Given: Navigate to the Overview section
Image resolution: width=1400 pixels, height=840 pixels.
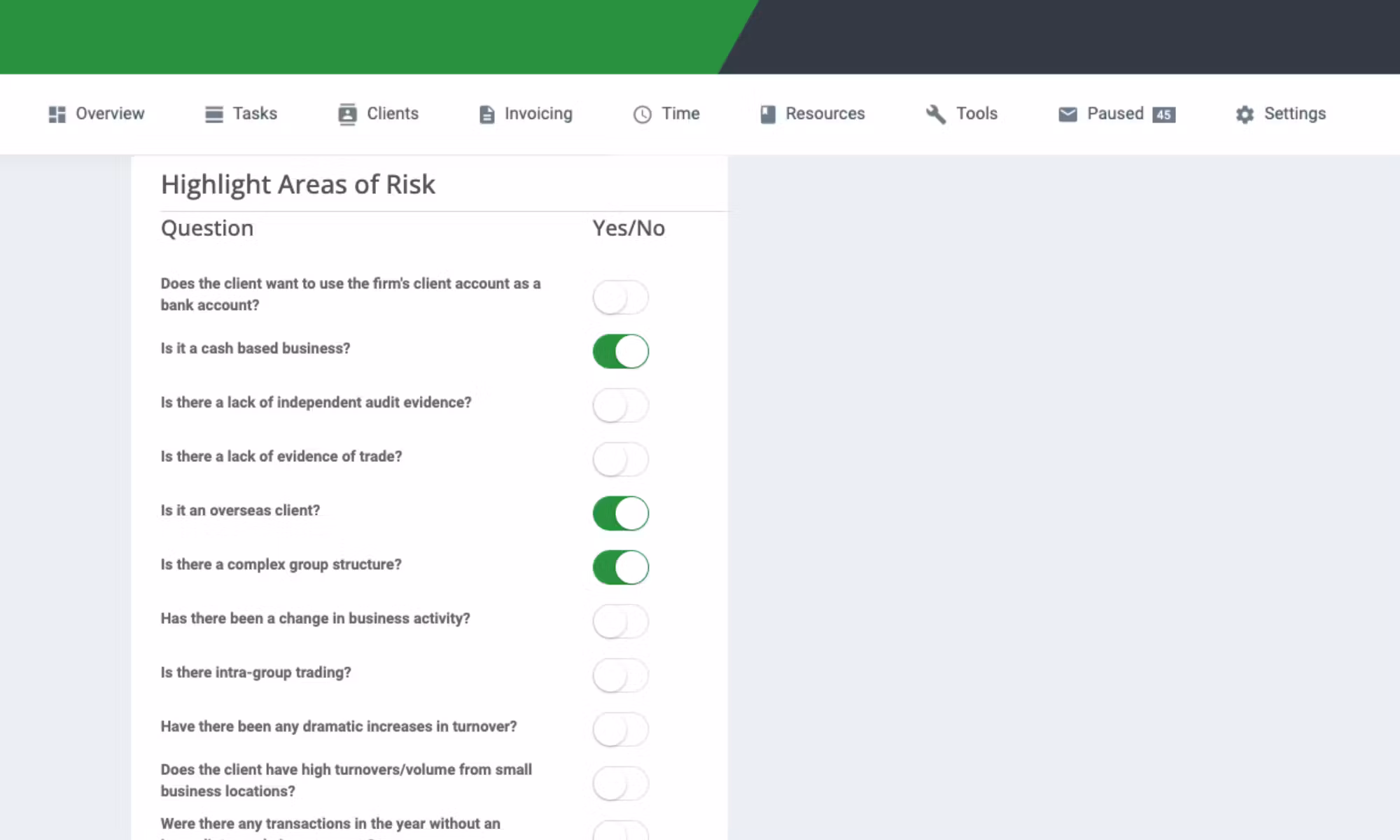Looking at the screenshot, I should coord(109,113).
